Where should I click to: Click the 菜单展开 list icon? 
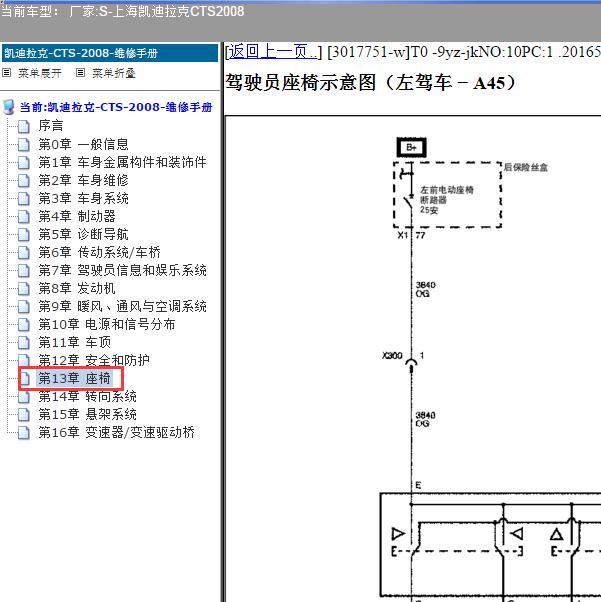[x=7, y=73]
